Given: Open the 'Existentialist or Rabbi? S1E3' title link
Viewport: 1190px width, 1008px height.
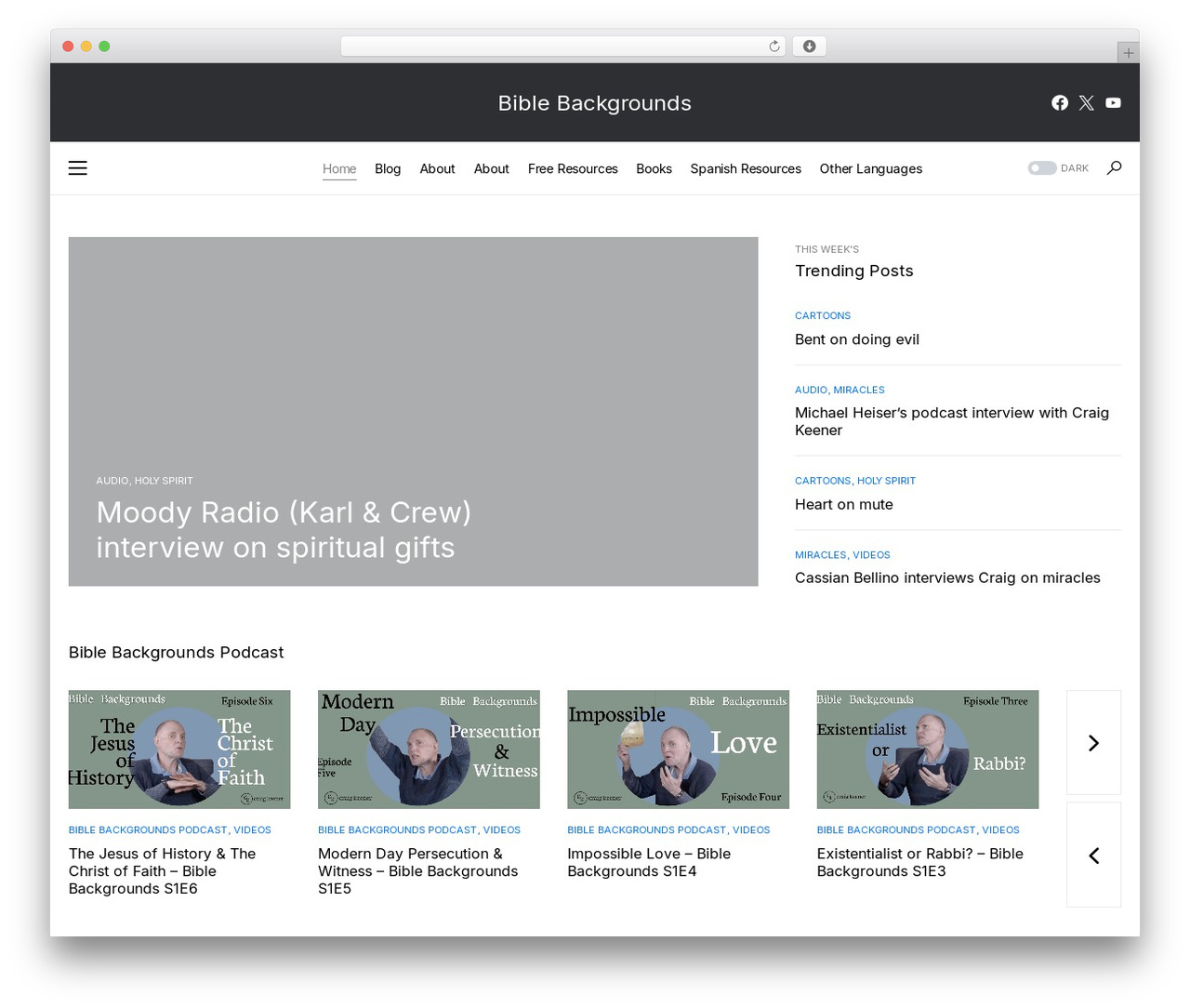Looking at the screenshot, I should [x=920, y=862].
